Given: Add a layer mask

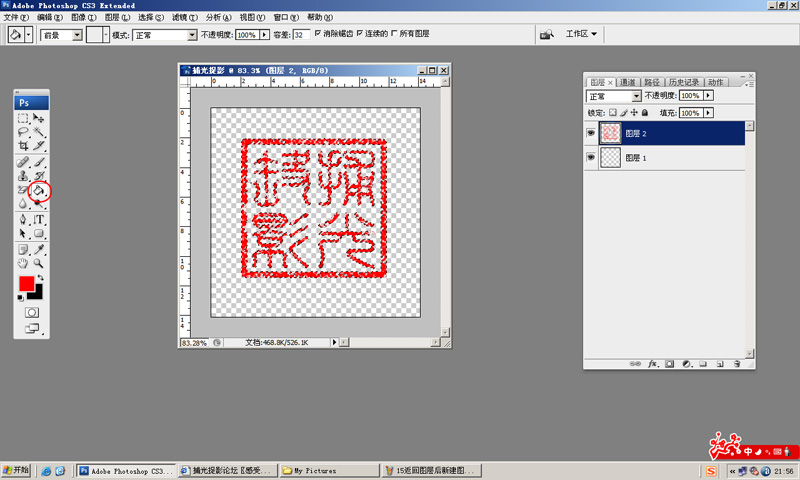Looking at the screenshot, I should 669,364.
